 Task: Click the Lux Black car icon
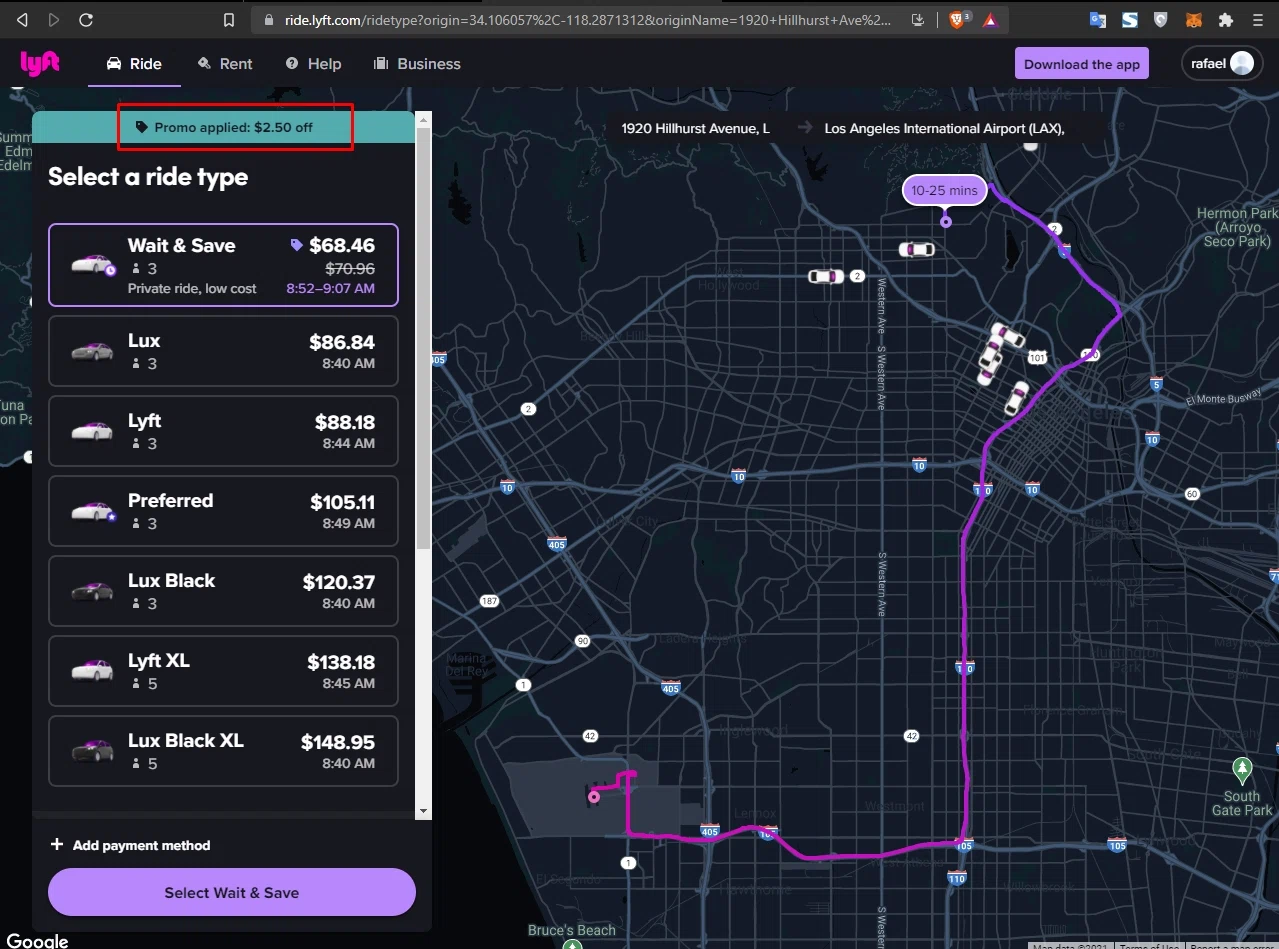(x=92, y=591)
